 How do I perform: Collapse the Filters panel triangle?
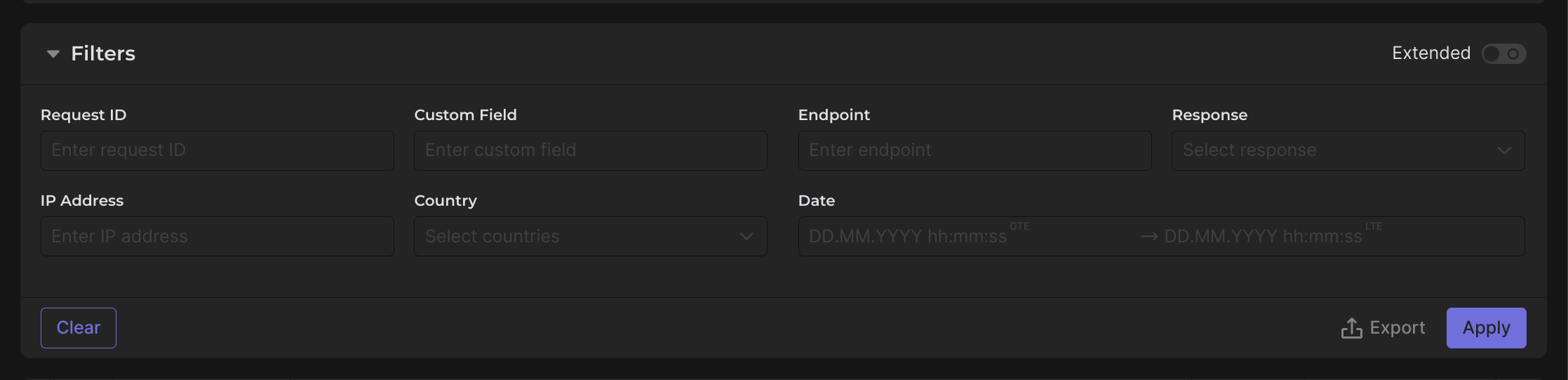53,54
